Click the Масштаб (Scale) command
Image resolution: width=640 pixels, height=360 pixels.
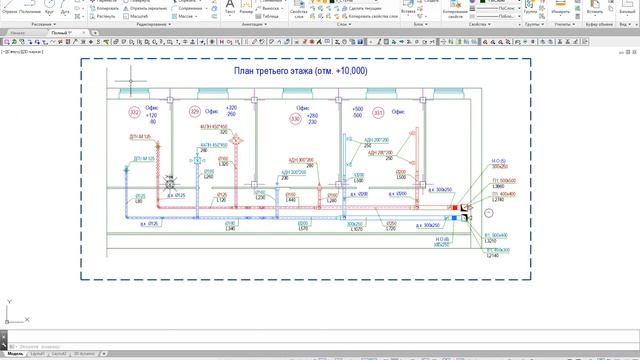pyautogui.click(x=136, y=16)
